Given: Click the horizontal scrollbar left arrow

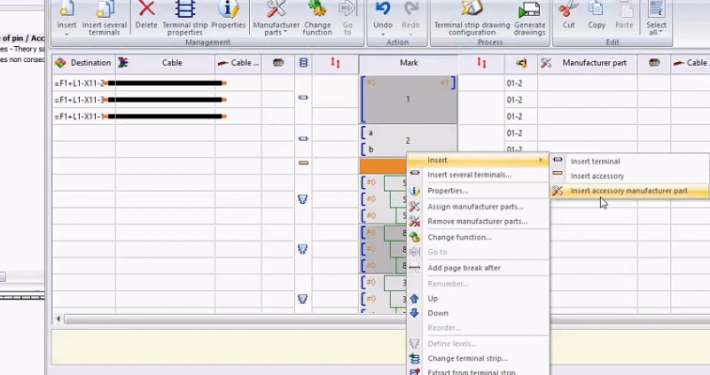Looking at the screenshot, I should point(58,319).
